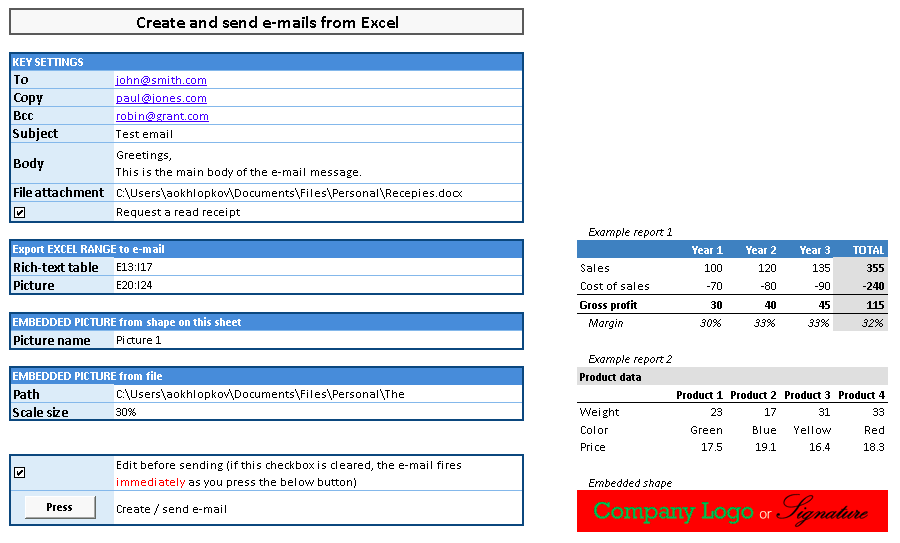Toggle the Request a read receipt checkbox
This screenshot has height=543, width=900.
[20, 212]
